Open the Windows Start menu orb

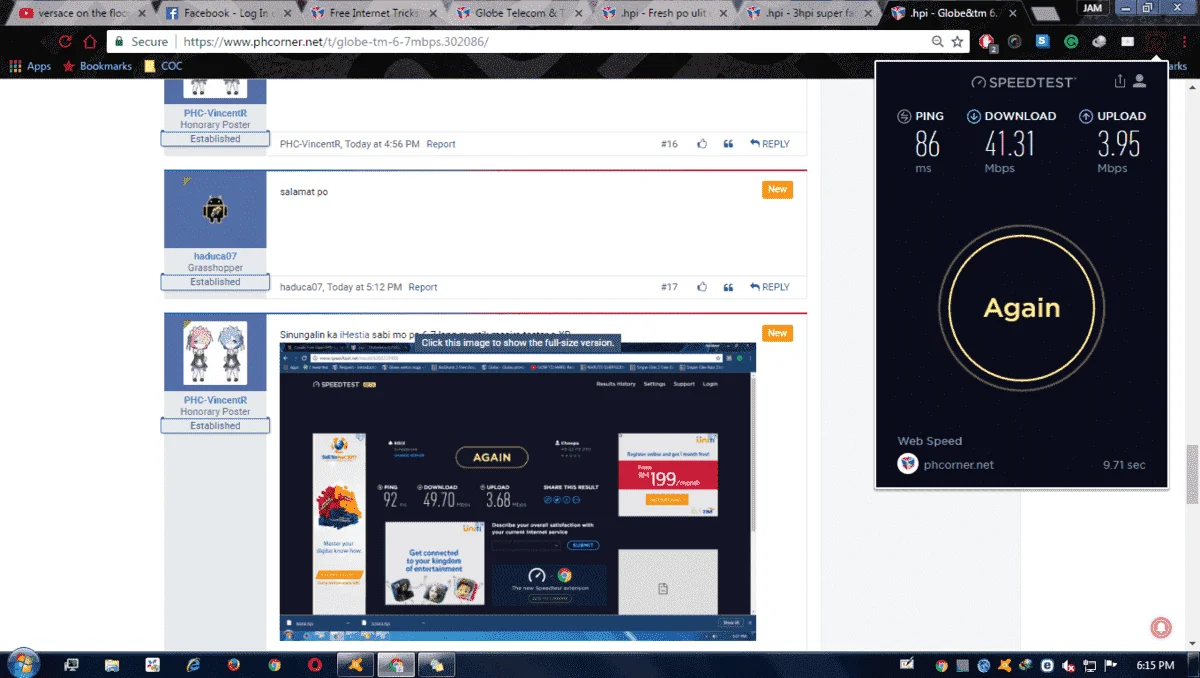tap(22, 663)
